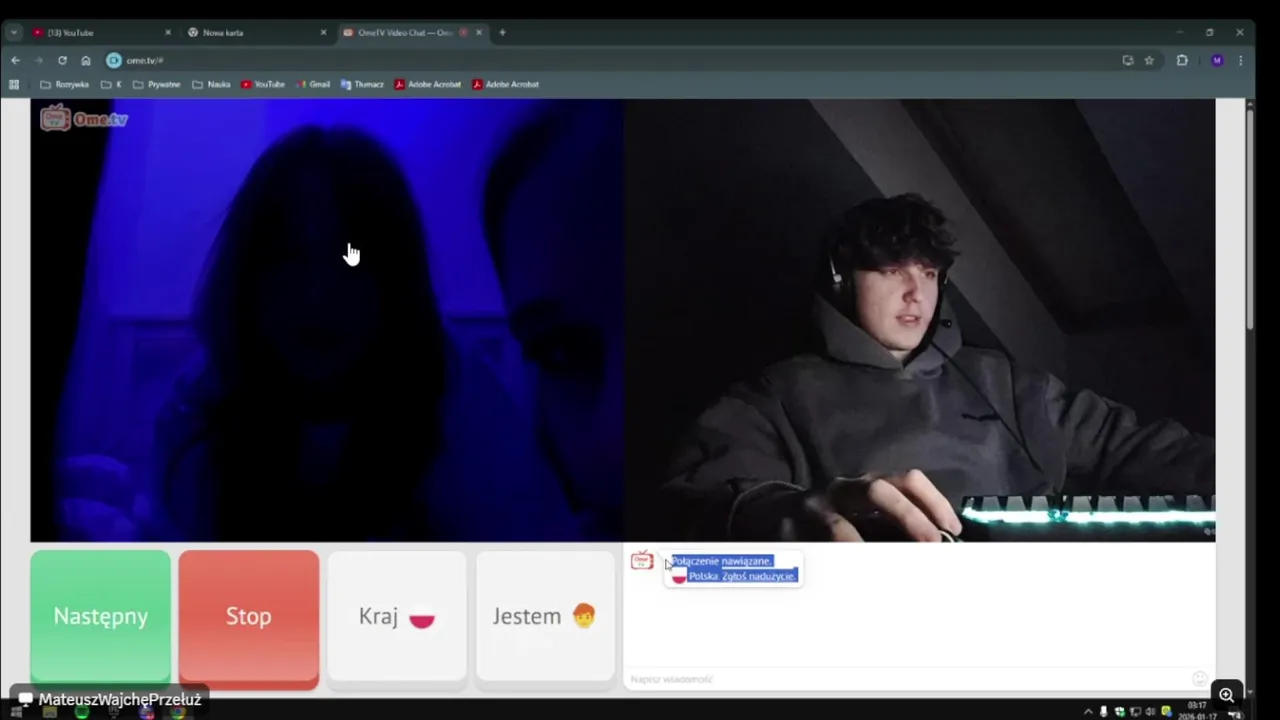Go forward in browser history
Image resolution: width=1280 pixels, height=720 pixels.
[38, 60]
